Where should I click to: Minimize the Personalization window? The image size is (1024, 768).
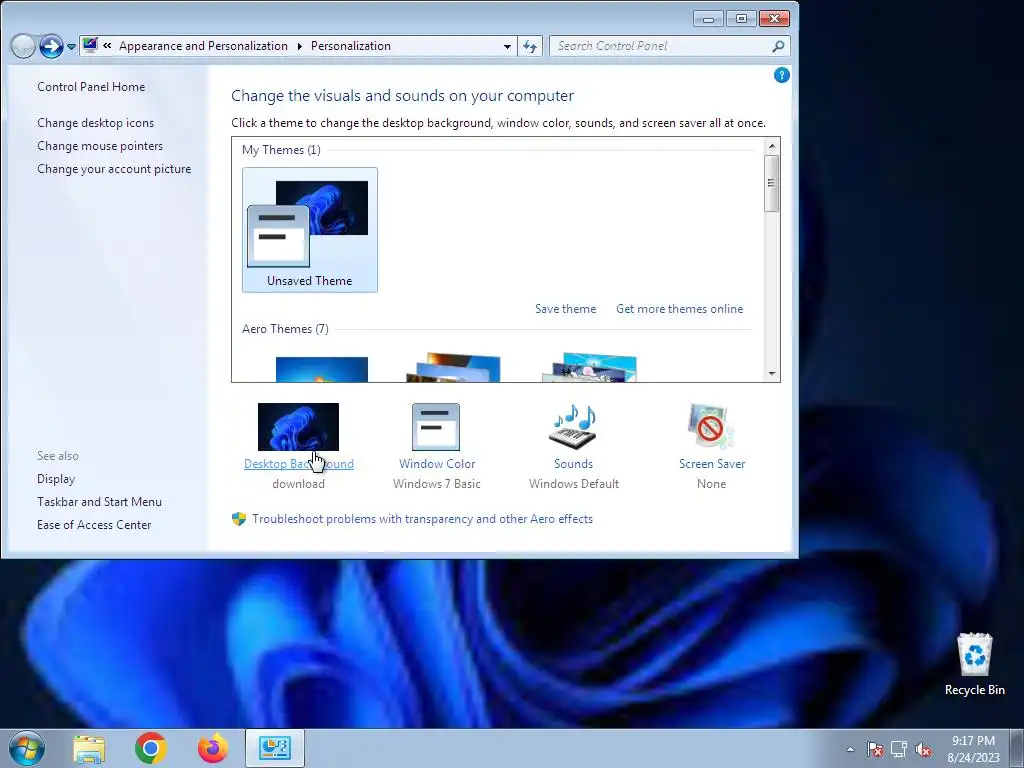point(708,19)
